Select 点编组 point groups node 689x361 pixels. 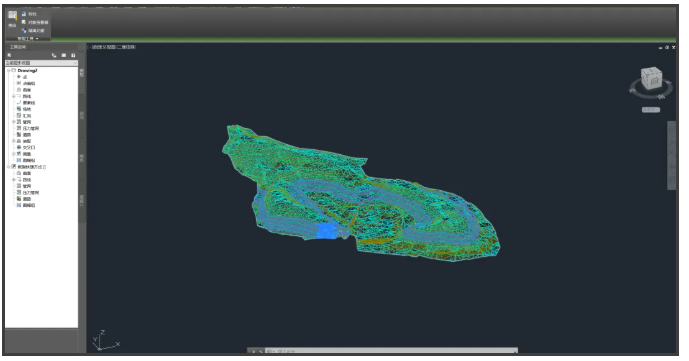pos(29,83)
